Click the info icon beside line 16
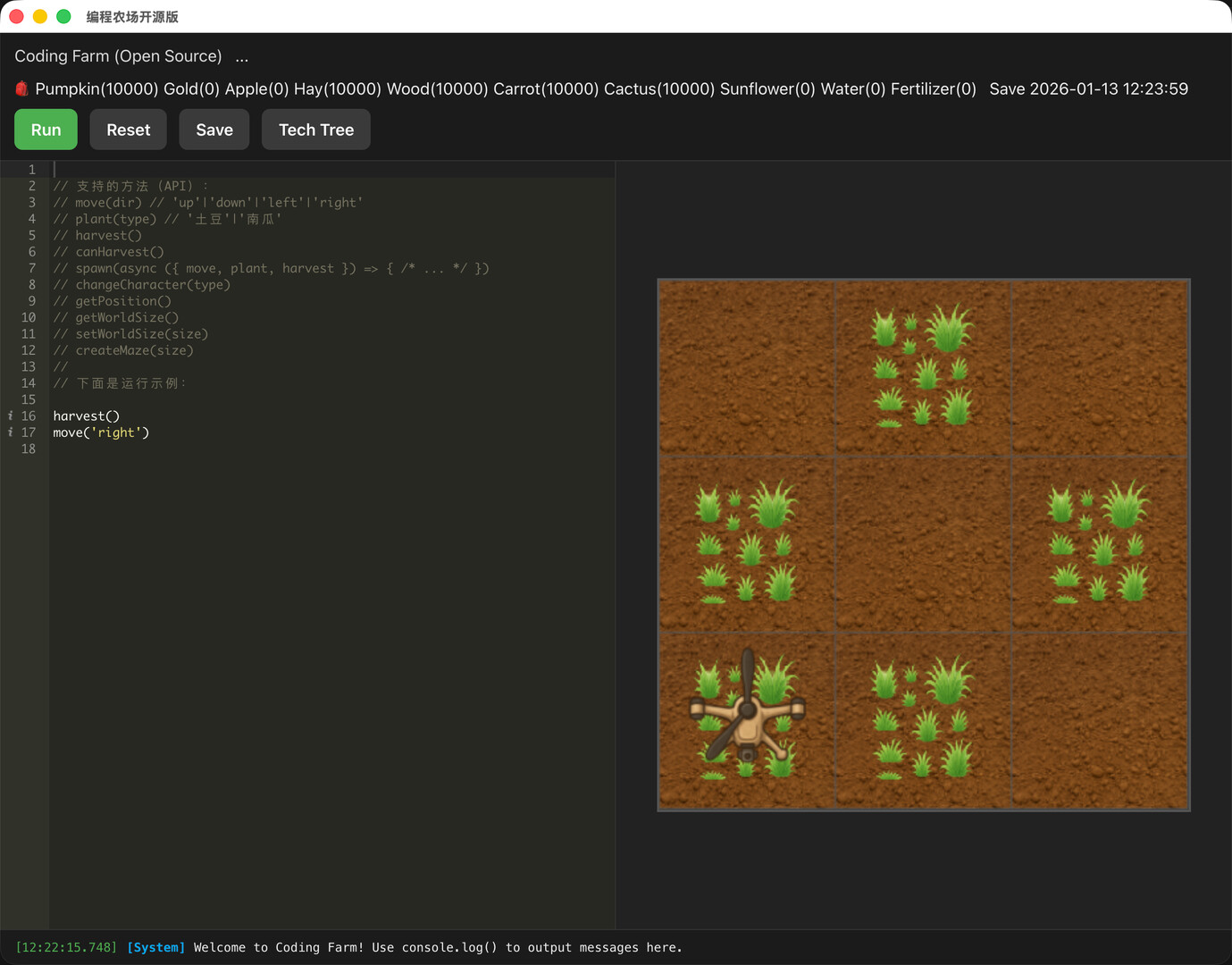Screen dimensions: 1232x965 10,415
